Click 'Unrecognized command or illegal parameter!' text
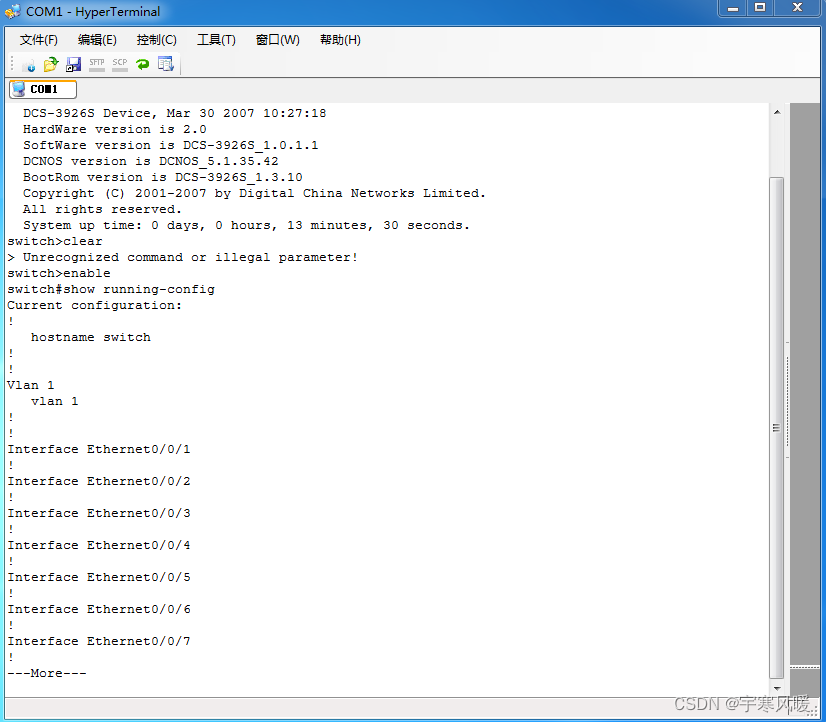Screen dimensions: 826x722 [x=190, y=258]
